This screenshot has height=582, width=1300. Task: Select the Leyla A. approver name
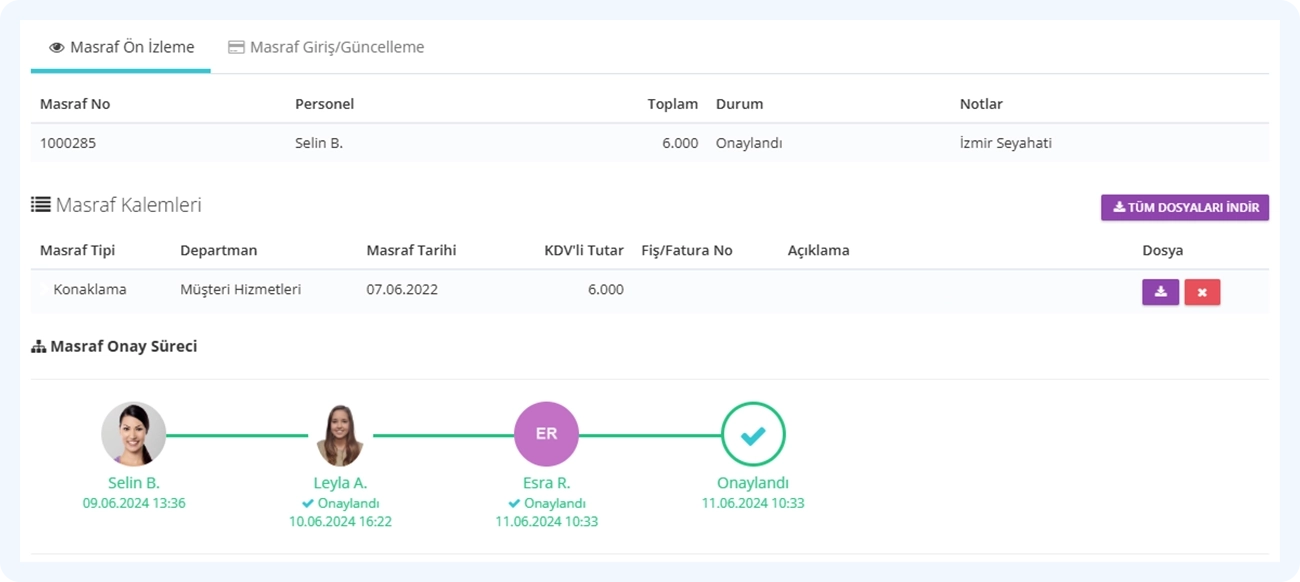[x=340, y=483]
